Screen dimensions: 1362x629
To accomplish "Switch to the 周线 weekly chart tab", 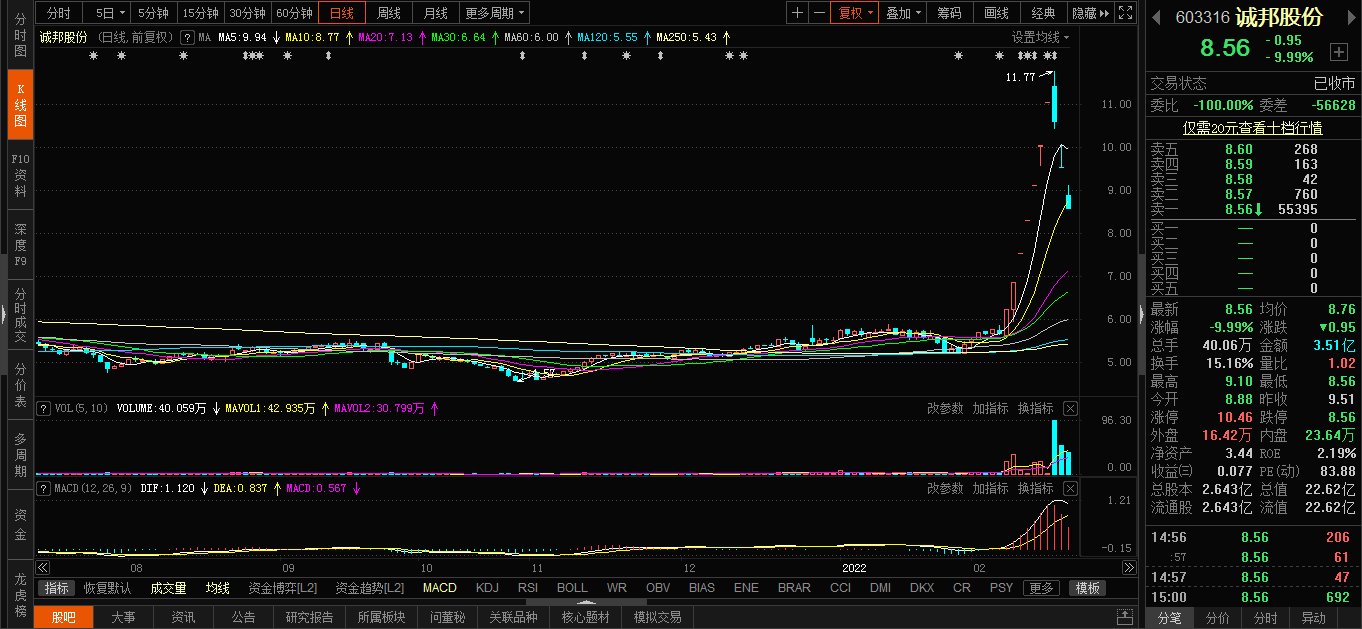I will point(388,13).
